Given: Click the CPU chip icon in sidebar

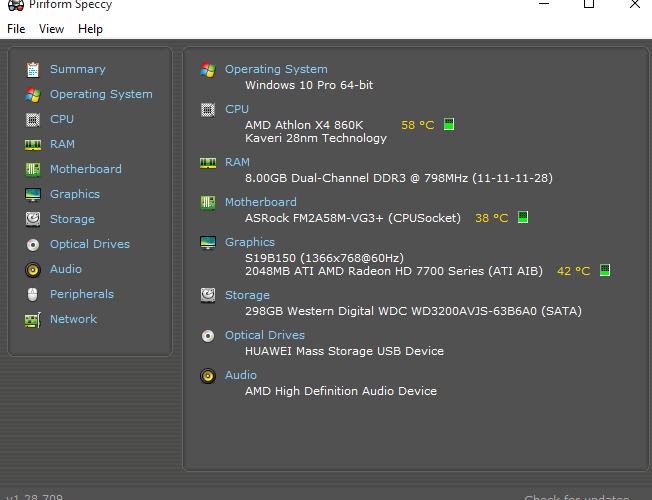Looking at the screenshot, I should click(x=33, y=120).
